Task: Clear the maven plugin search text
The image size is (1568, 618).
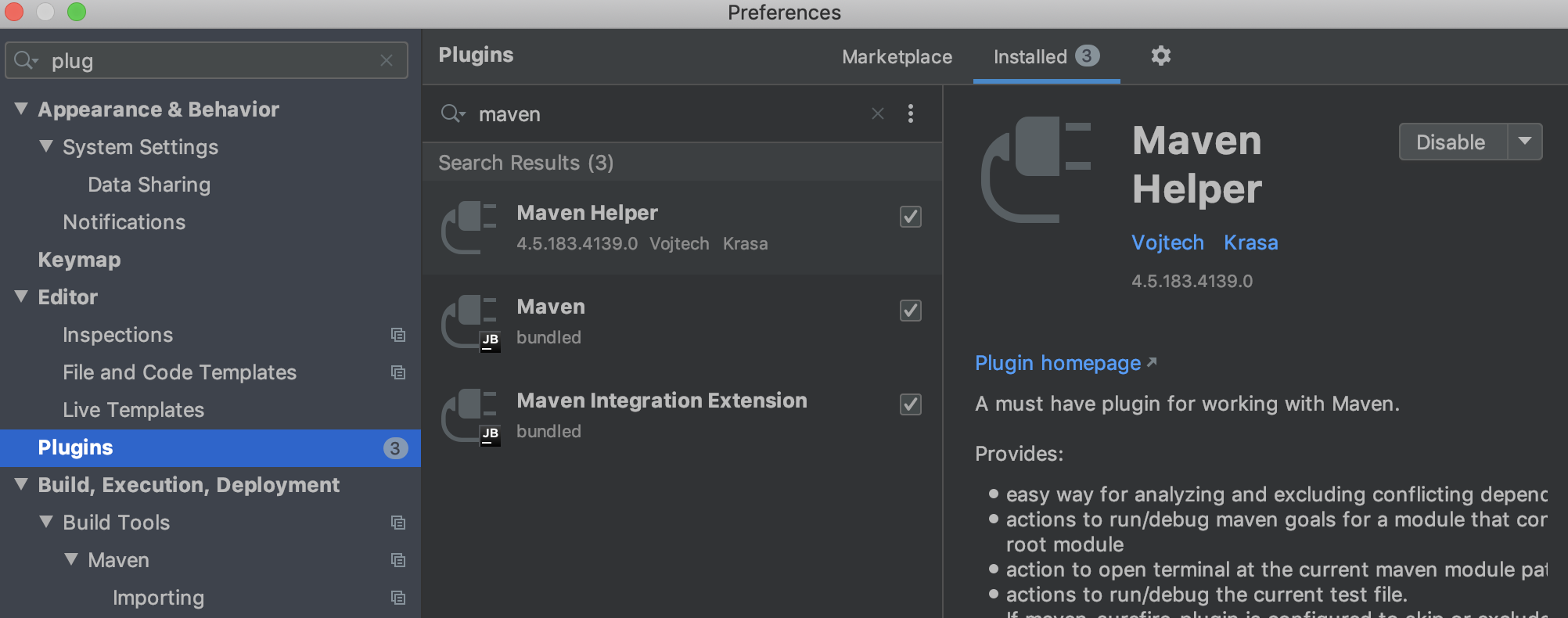Action: 878,113
